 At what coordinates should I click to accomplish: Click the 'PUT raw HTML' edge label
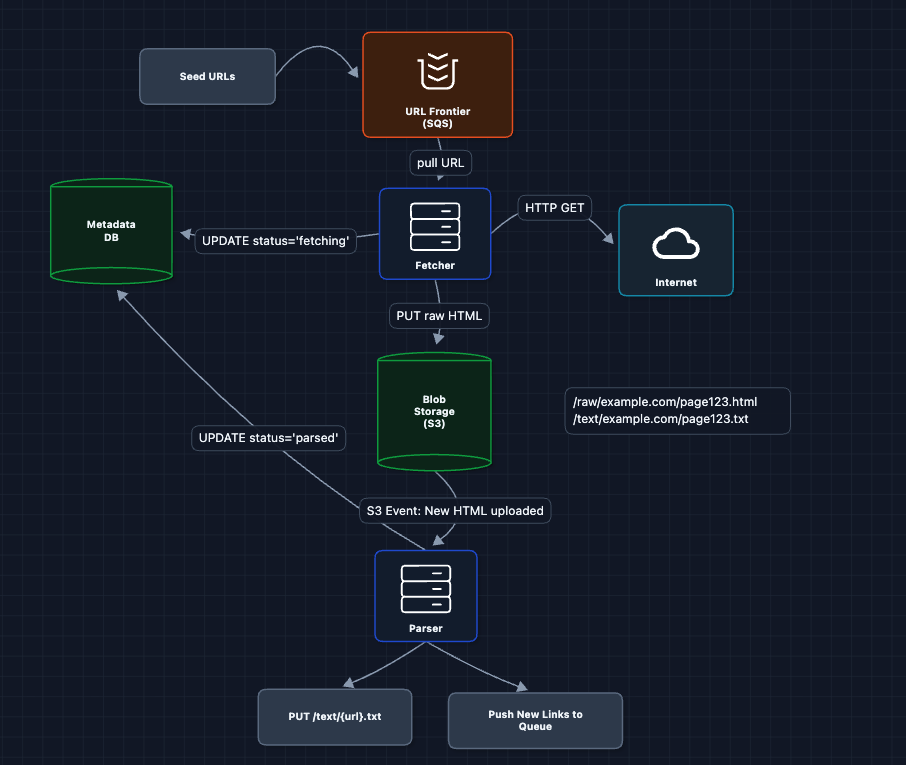click(439, 316)
